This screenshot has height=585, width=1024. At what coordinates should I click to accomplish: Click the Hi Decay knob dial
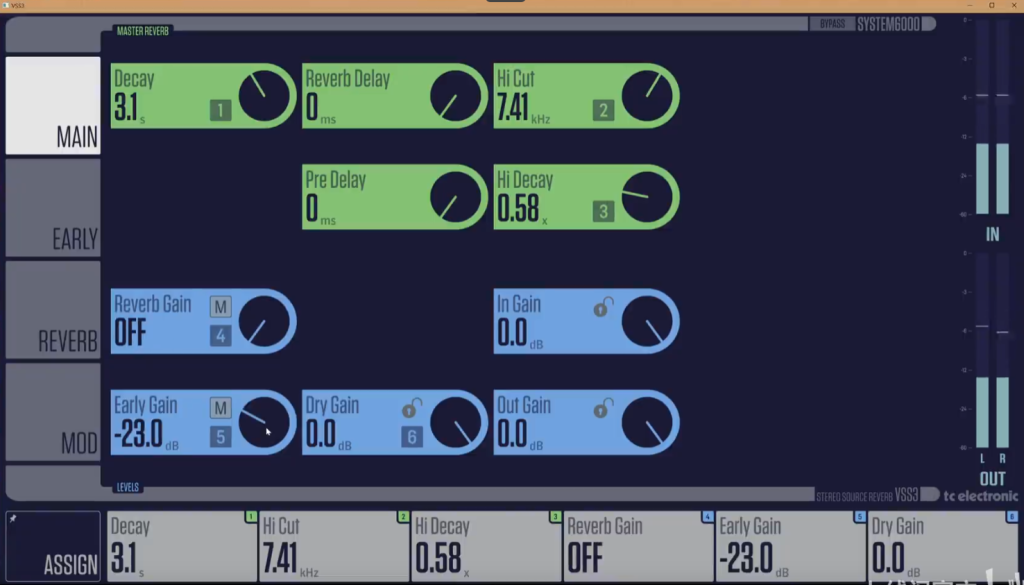point(647,197)
